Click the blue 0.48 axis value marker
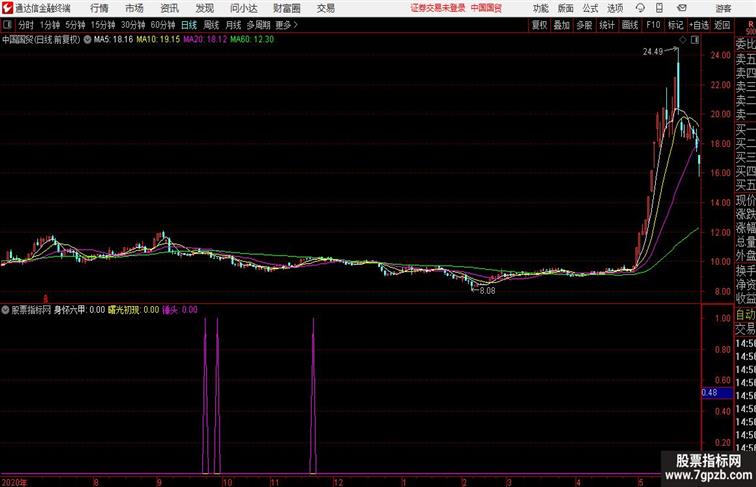 point(717,393)
